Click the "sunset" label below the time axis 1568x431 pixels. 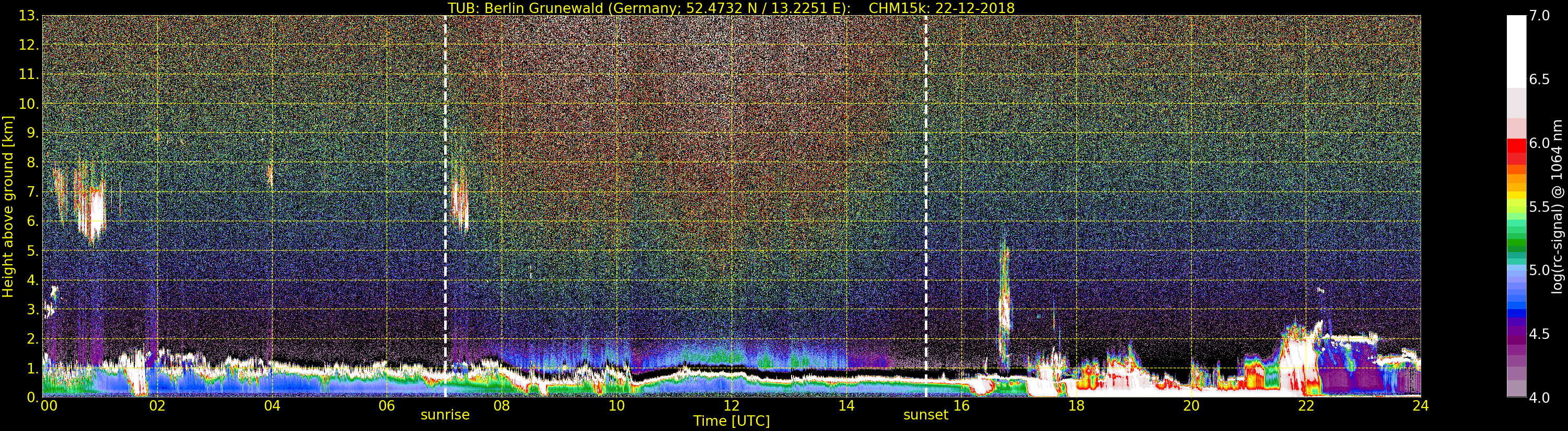tap(926, 415)
